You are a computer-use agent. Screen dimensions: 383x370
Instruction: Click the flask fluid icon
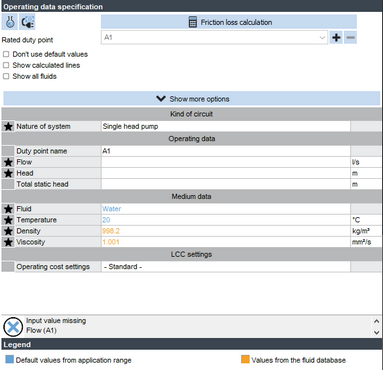pyautogui.click(x=10, y=22)
